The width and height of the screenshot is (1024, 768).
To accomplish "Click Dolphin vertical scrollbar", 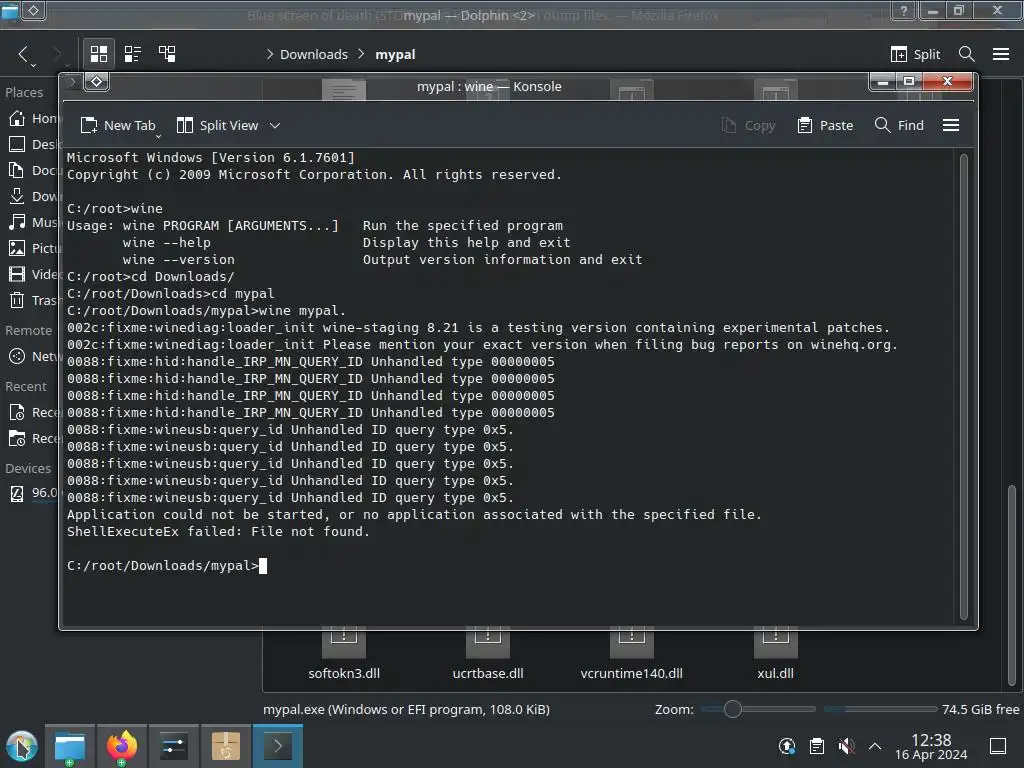I will 1012,584.
